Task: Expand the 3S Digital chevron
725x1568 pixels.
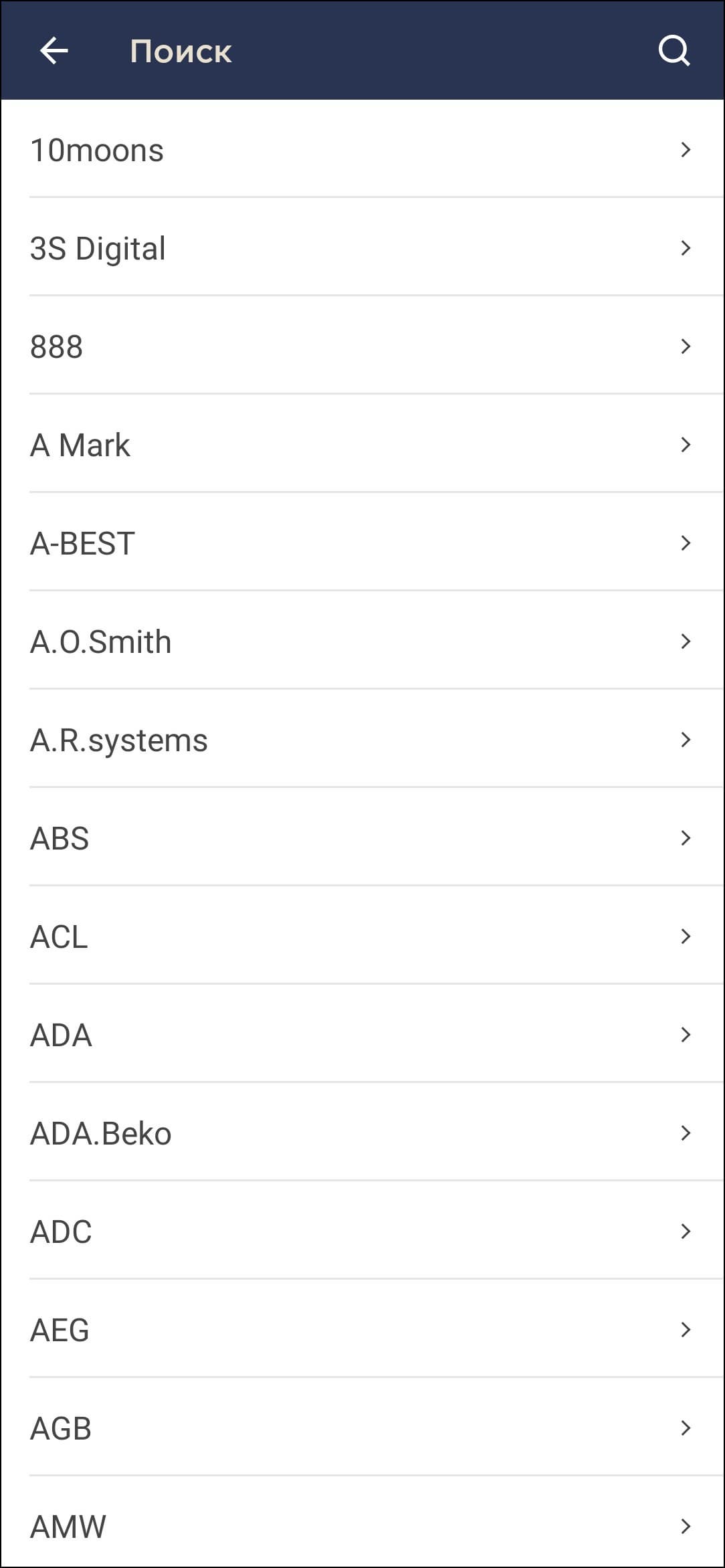Action: coord(686,248)
